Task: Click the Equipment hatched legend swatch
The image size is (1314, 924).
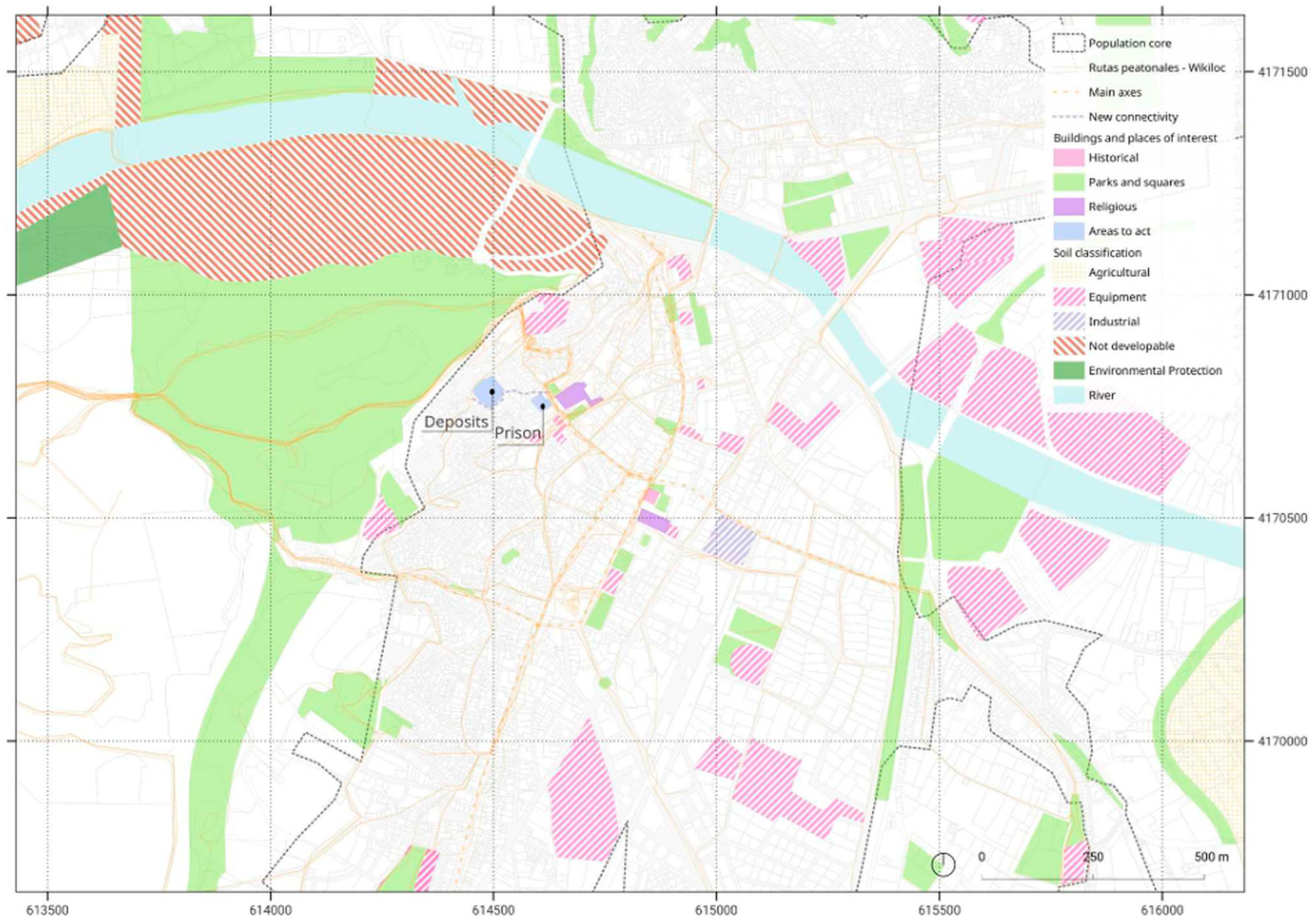Action: tap(1068, 297)
